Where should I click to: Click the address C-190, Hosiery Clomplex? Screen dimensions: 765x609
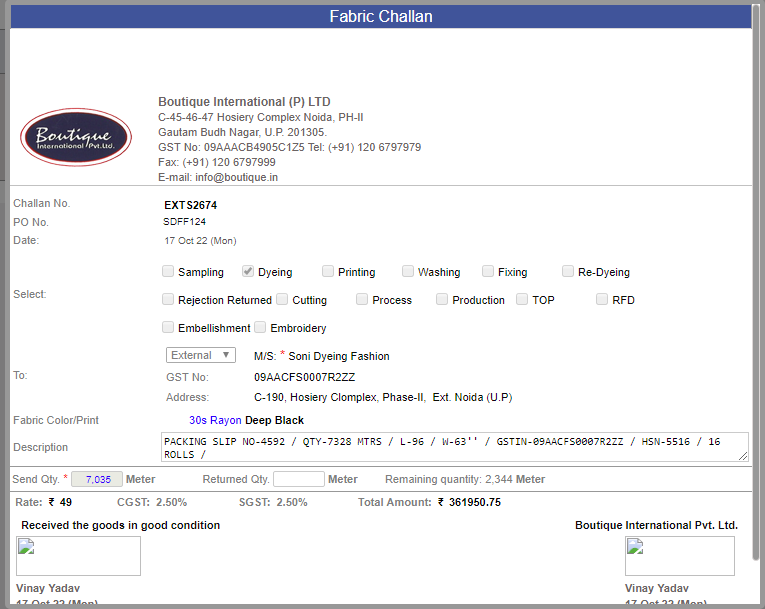point(383,397)
